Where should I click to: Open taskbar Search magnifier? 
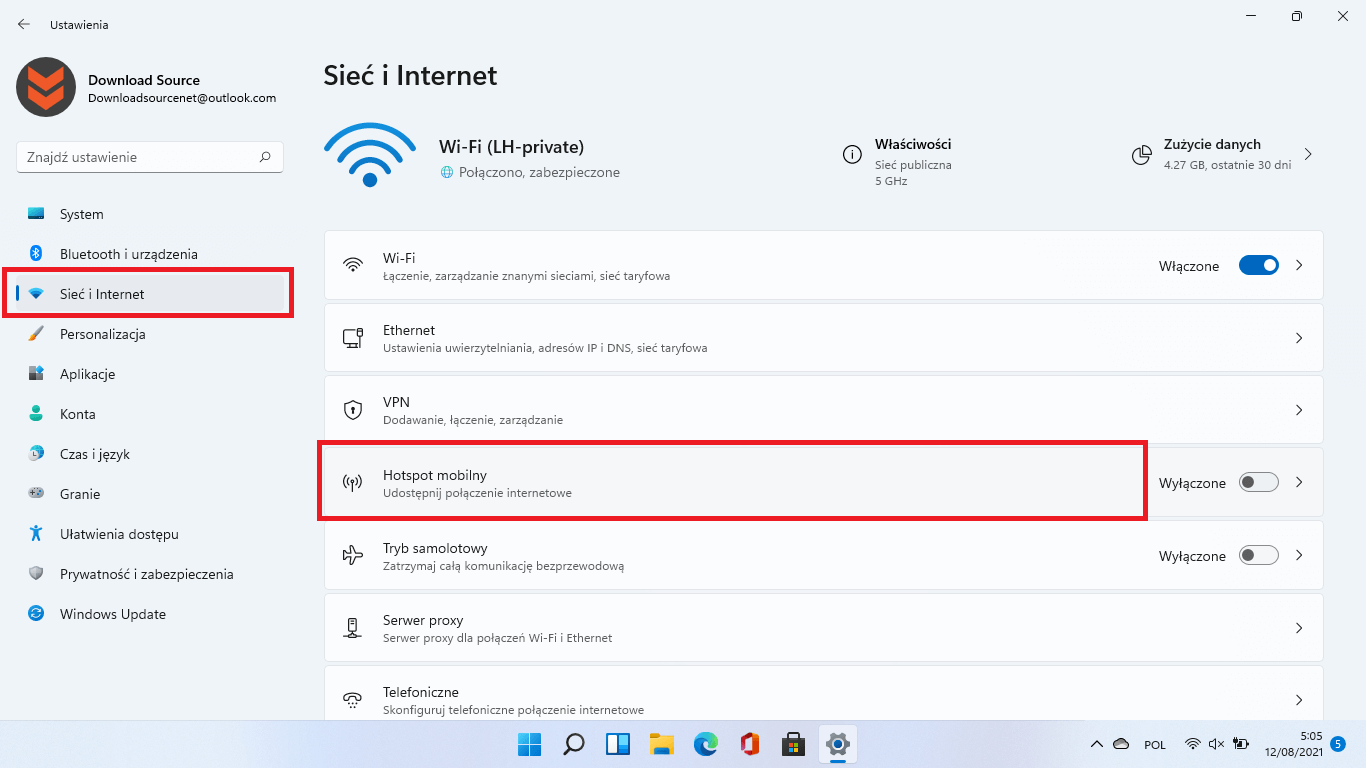[x=574, y=744]
